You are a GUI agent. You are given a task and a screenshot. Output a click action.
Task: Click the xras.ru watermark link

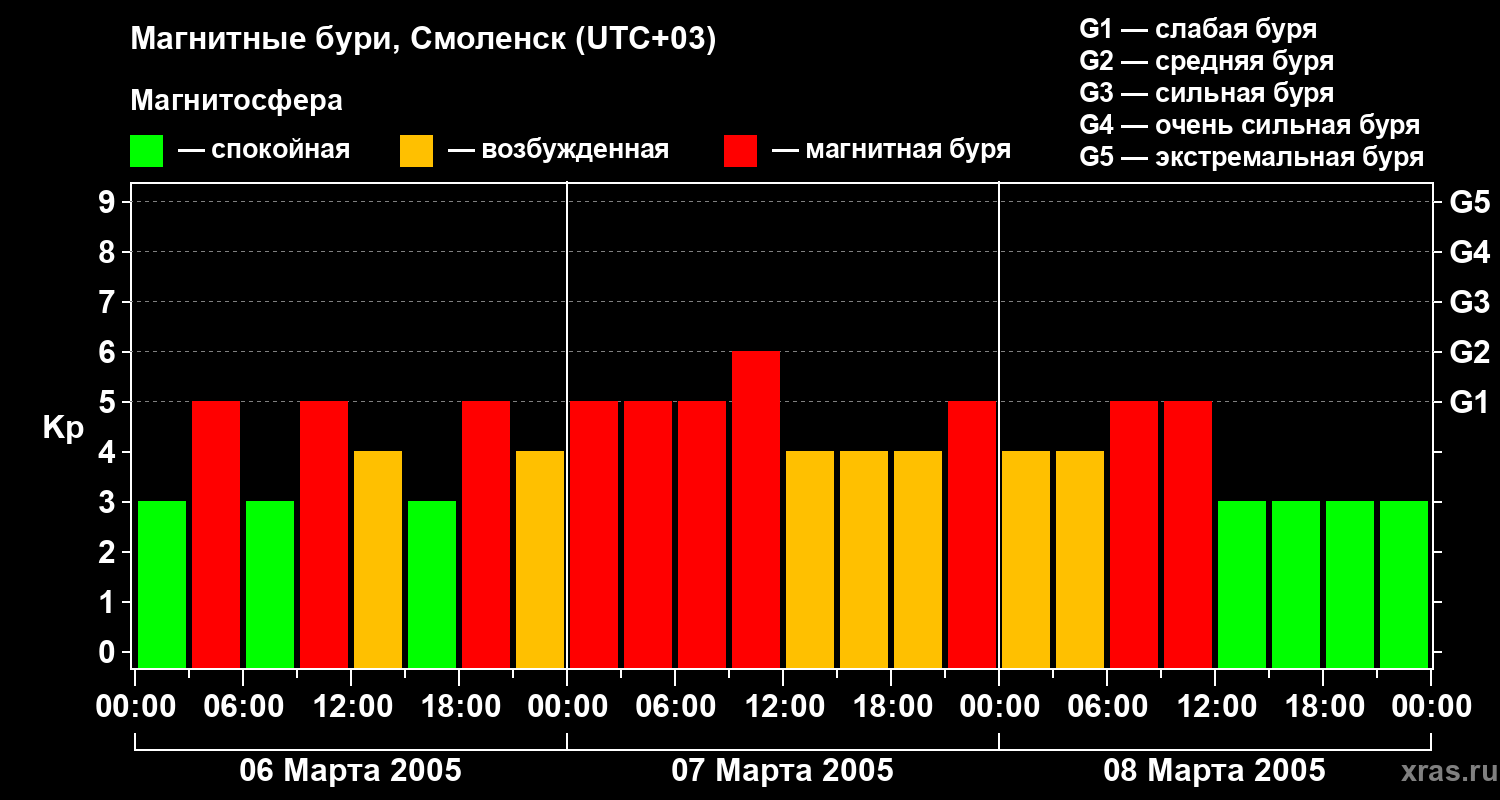[1443, 771]
